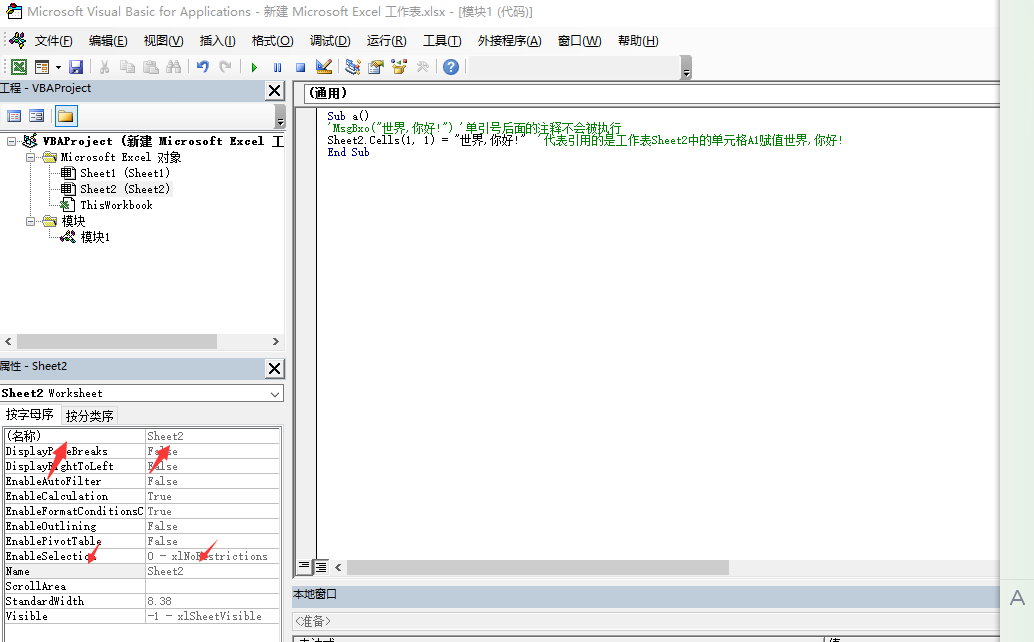Click the empty ScrollArea value field
Viewport: 1034px width, 642px height.
click(x=212, y=586)
